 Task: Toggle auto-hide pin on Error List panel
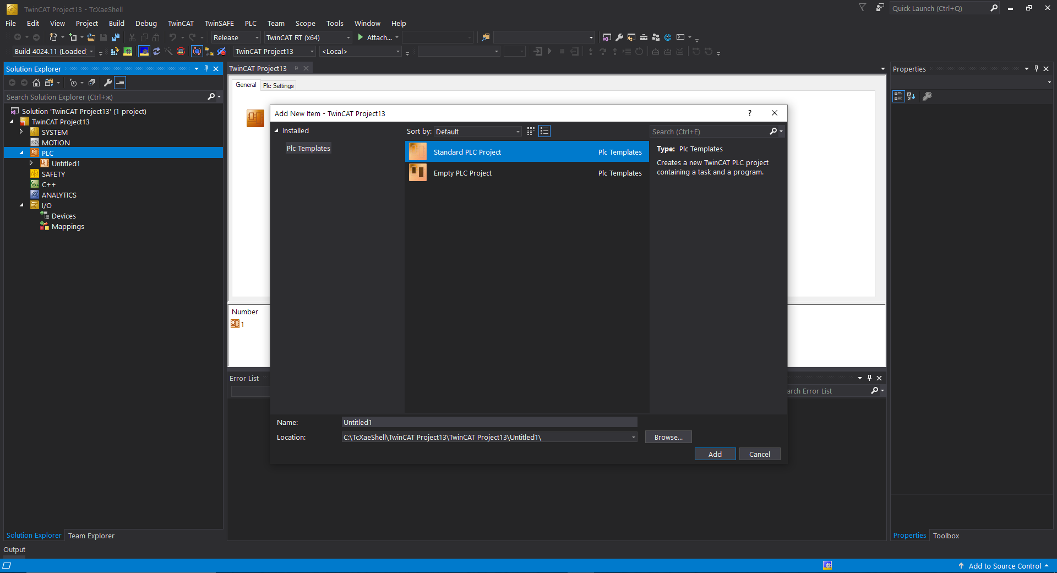870,378
